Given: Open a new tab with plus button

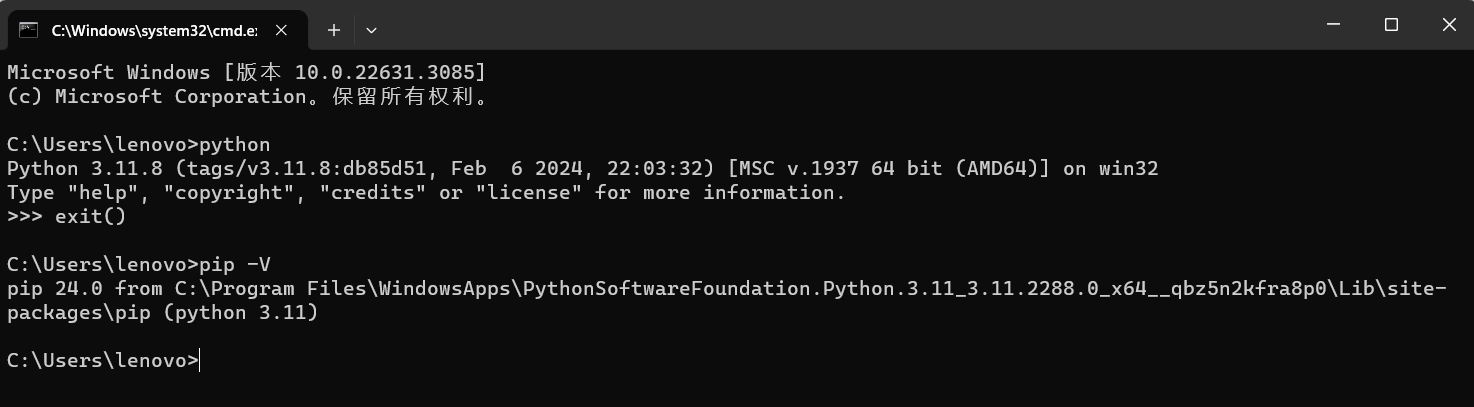Looking at the screenshot, I should pyautogui.click(x=334, y=30).
